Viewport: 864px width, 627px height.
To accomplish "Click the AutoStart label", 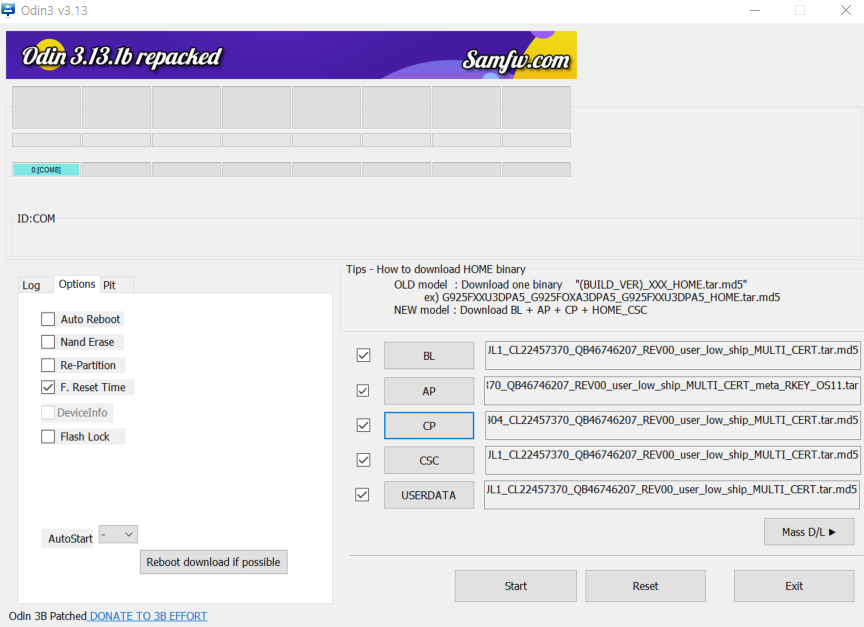I will click(70, 538).
